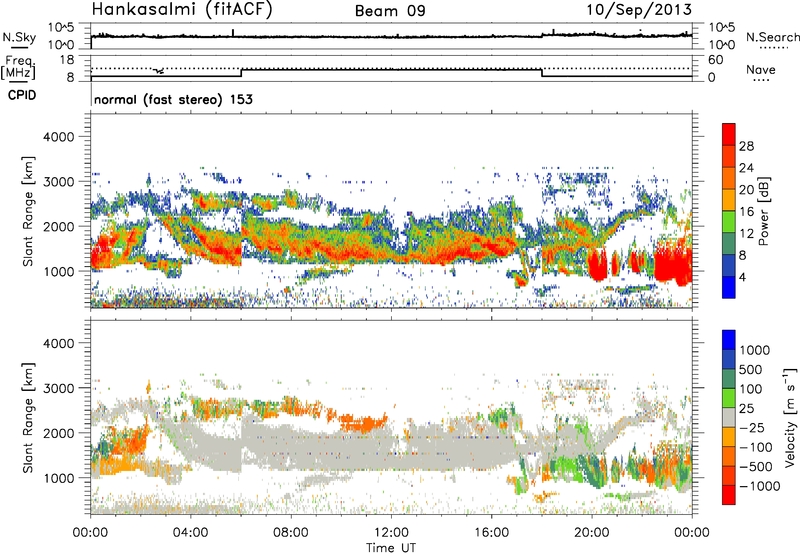Click the '-500' tick on velocity colorbar

756,466
